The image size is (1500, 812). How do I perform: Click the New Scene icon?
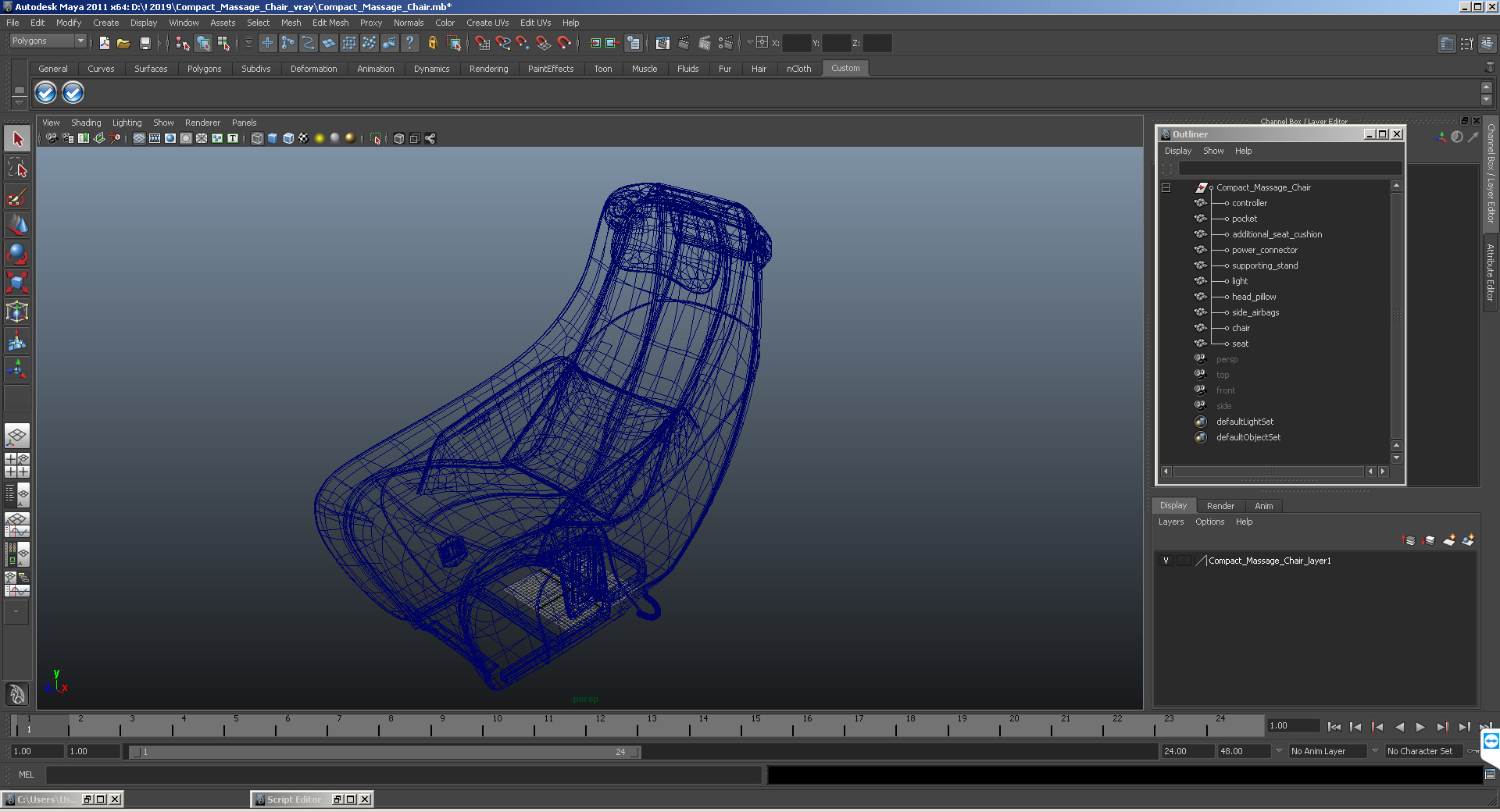pyautogui.click(x=104, y=43)
